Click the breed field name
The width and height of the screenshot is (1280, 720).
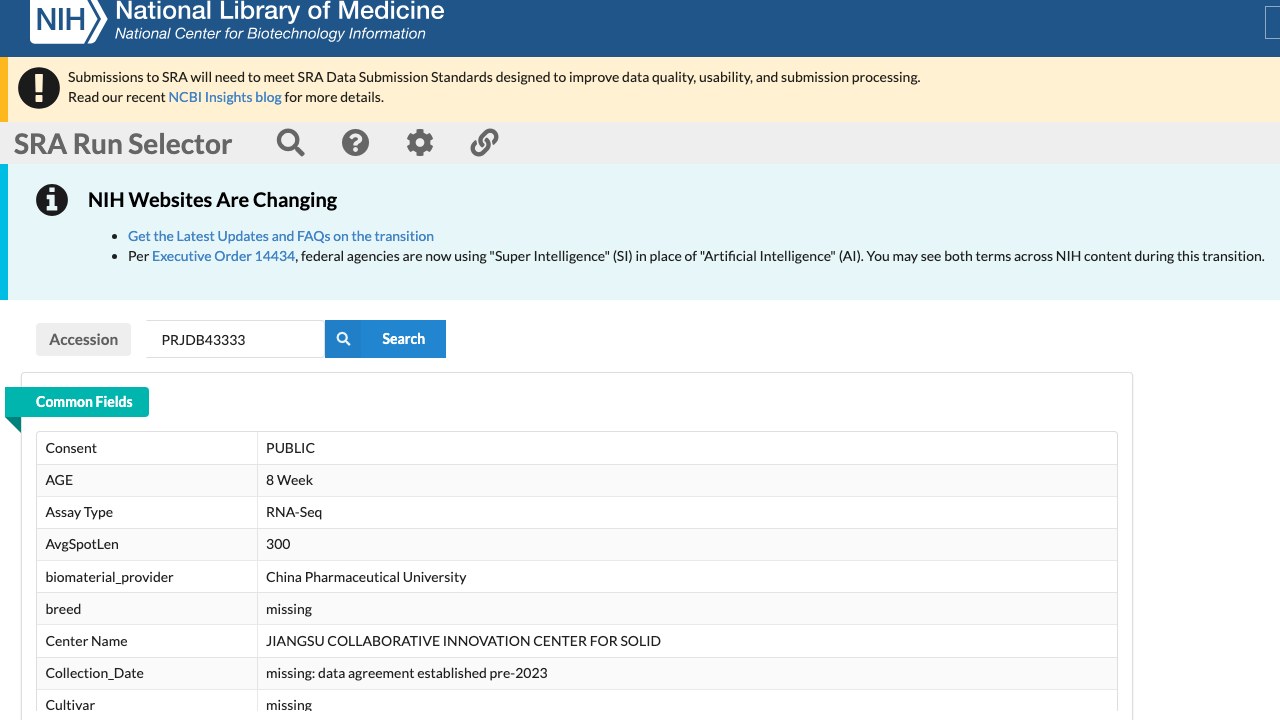[63, 609]
